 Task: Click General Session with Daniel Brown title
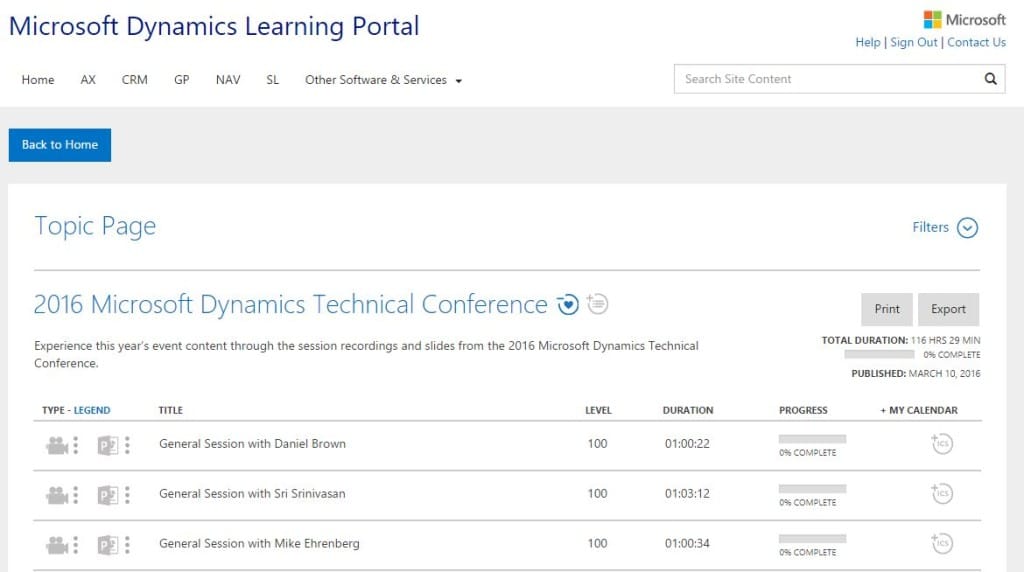click(x=252, y=444)
